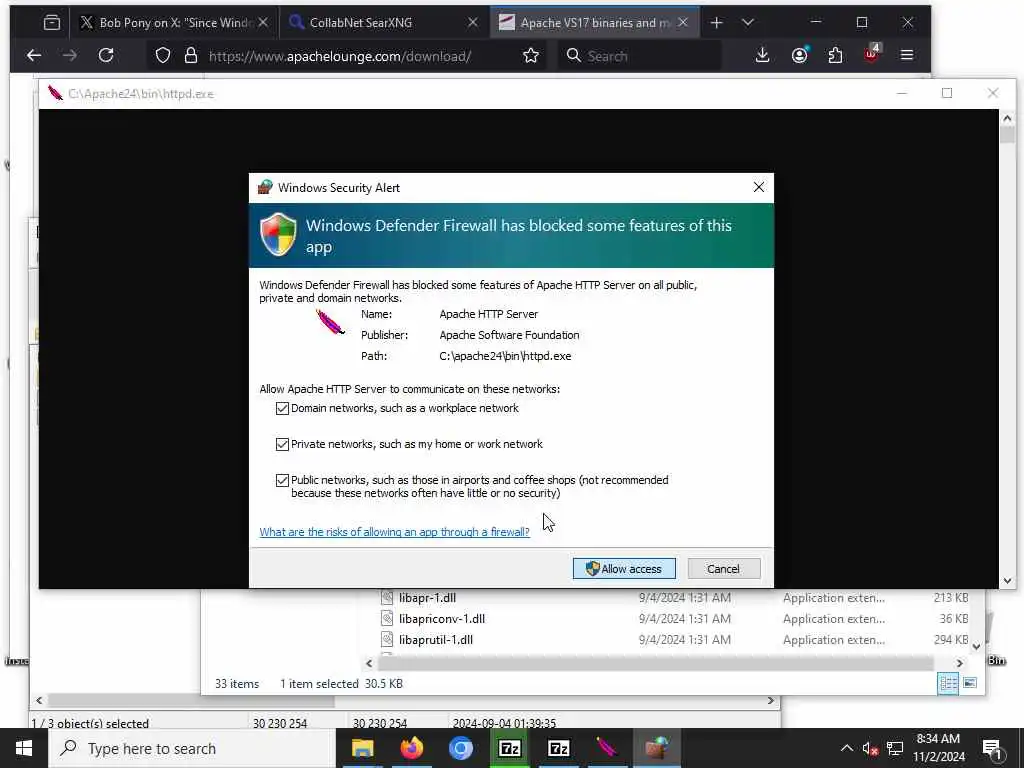Bookmark this page with star icon
Screen dimensions: 1024x768
pos(531,56)
